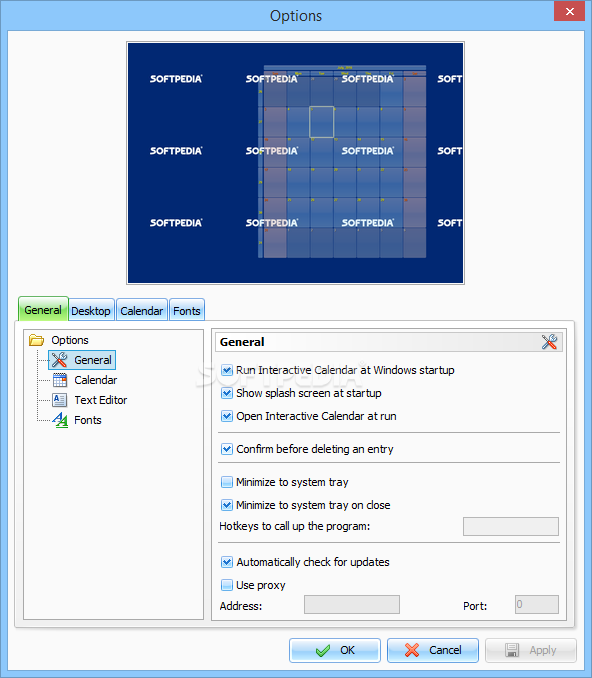Image resolution: width=592 pixels, height=678 pixels.
Task: Click the wrench icon beside General tree item
Action: click(x=59, y=360)
